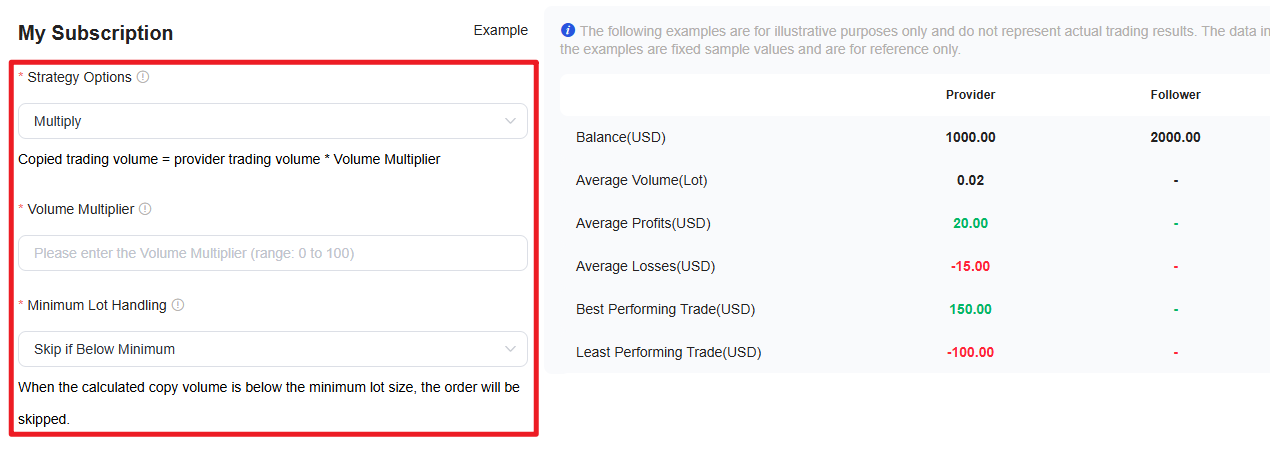Click the 150.00 best performing trade value
The height and width of the screenshot is (459, 1270).
click(x=970, y=309)
